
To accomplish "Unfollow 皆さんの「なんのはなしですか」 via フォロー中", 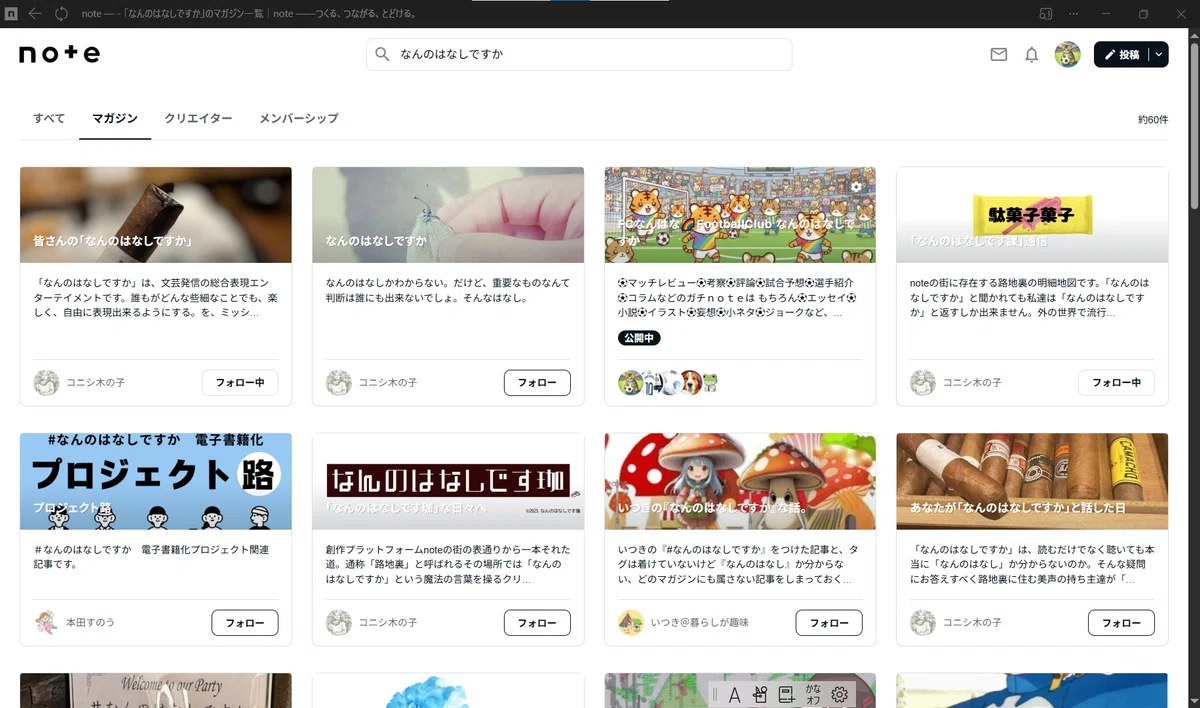I will tap(240, 382).
